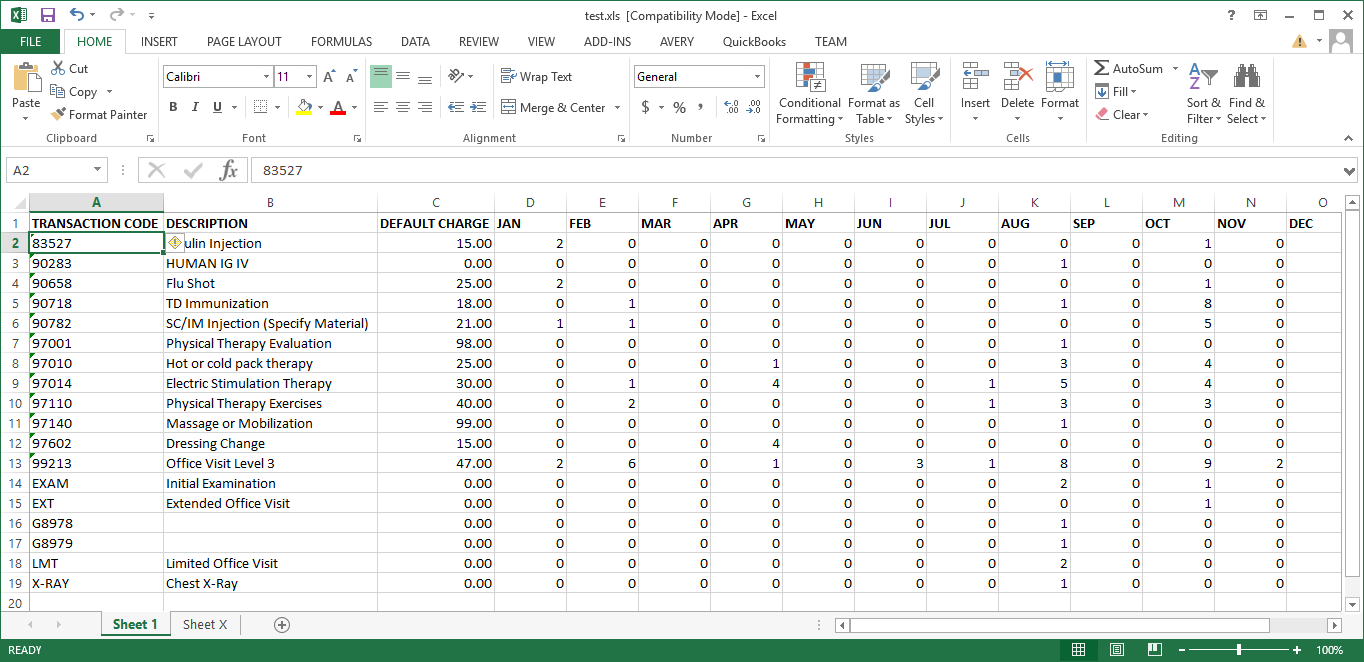Click the Save icon in quick access toolbar
The image size is (1364, 662).
click(47, 15)
